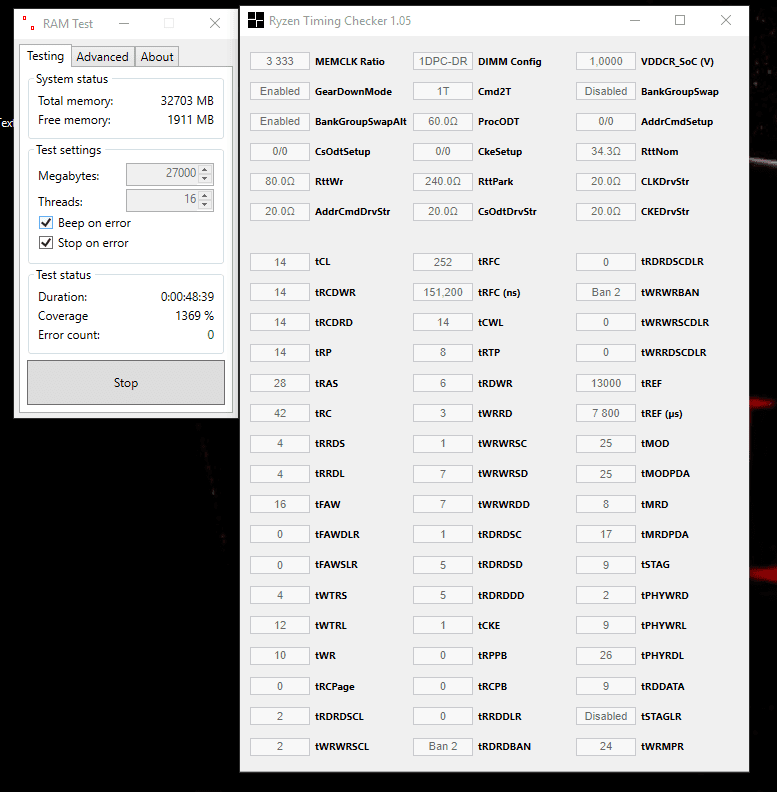Image resolution: width=777 pixels, height=792 pixels.
Task: Click the RttPark value 240.0Ω
Action: coord(443,181)
